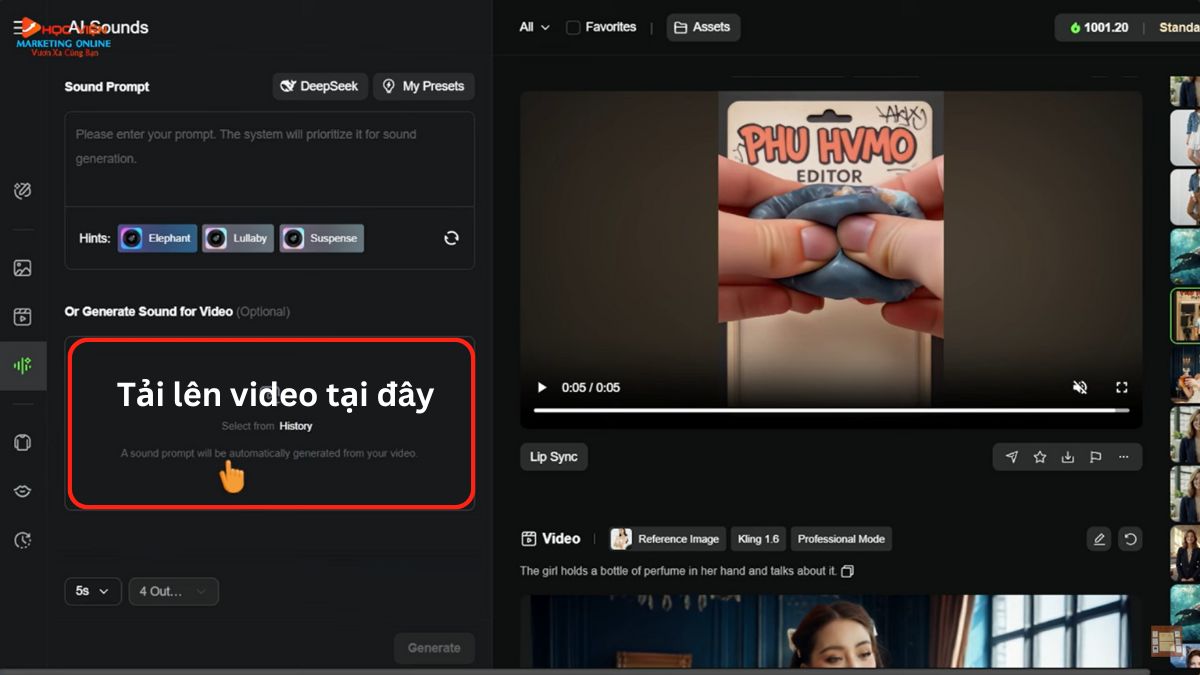
Task: Open My Presets
Action: 424,86
